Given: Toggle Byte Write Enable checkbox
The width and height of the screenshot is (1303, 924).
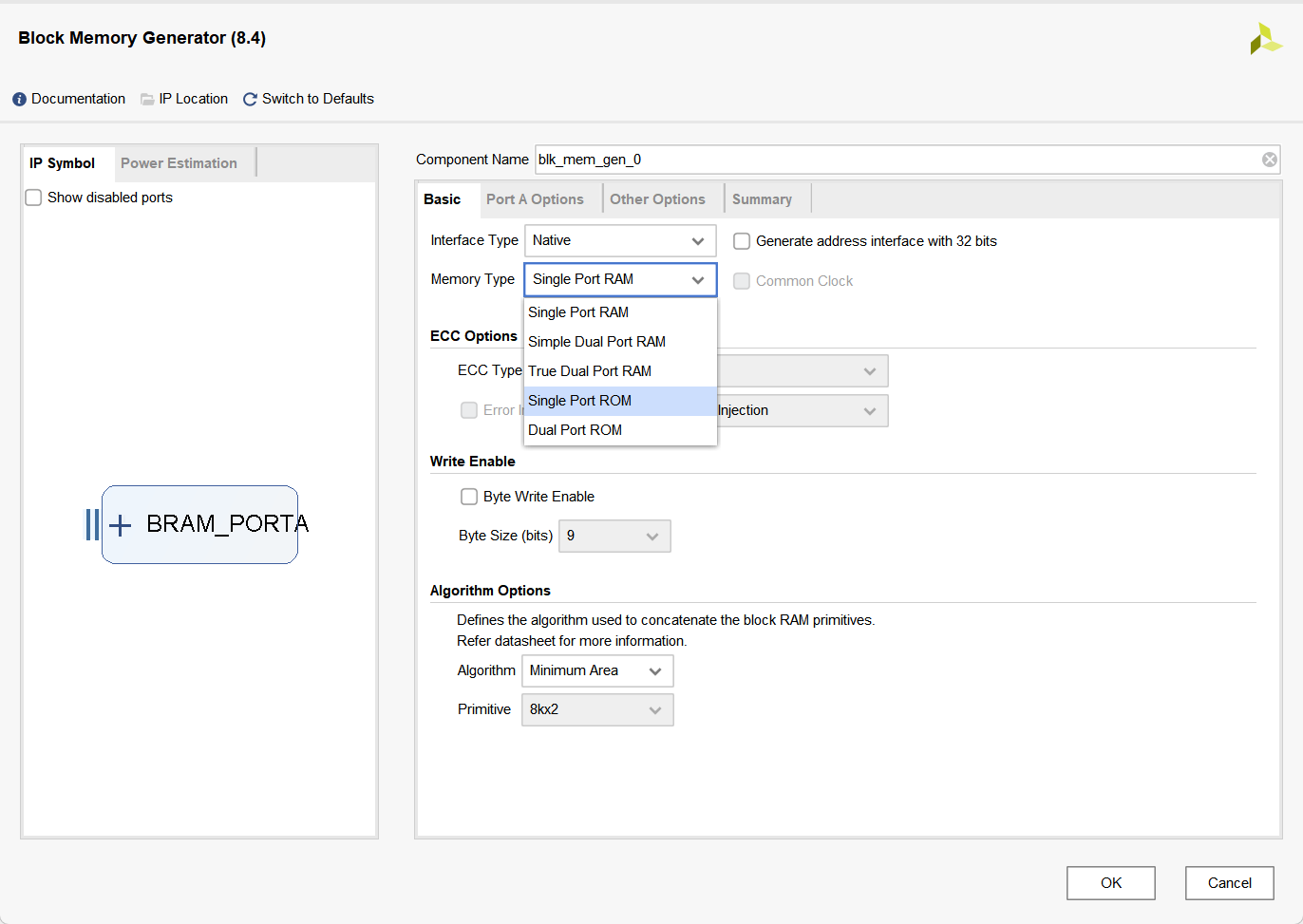Looking at the screenshot, I should point(469,497).
